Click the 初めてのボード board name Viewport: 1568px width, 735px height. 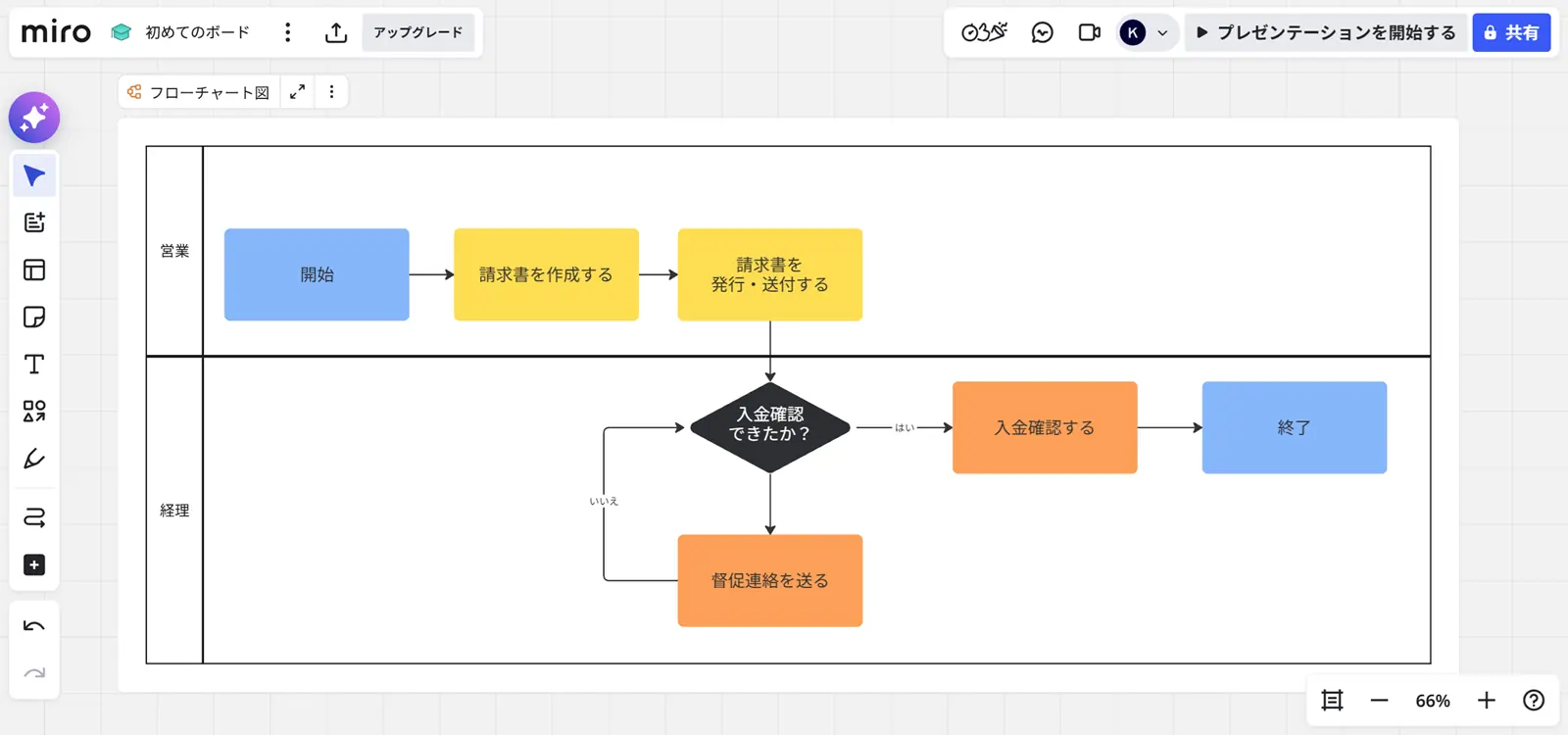coord(197,32)
